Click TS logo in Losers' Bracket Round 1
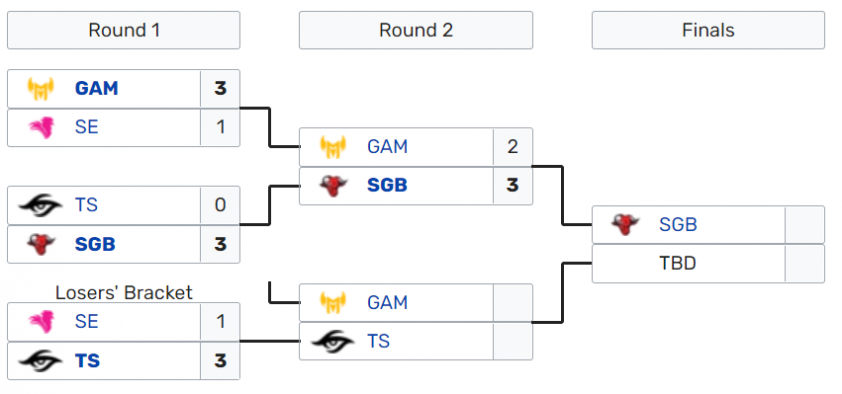This screenshot has width=842, height=394. (x=40, y=361)
